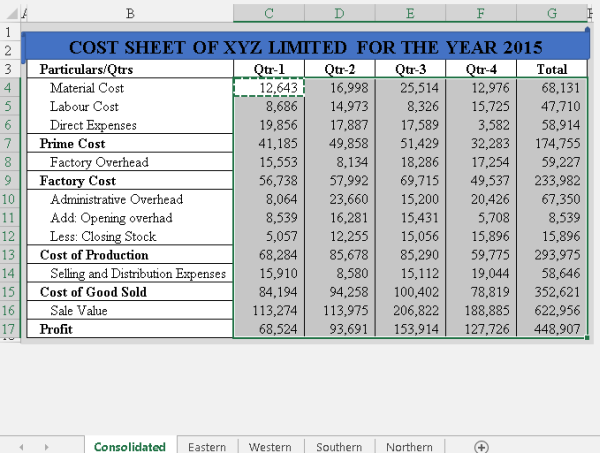Click the Profit label cell
This screenshot has height=453, width=600.
130,329
